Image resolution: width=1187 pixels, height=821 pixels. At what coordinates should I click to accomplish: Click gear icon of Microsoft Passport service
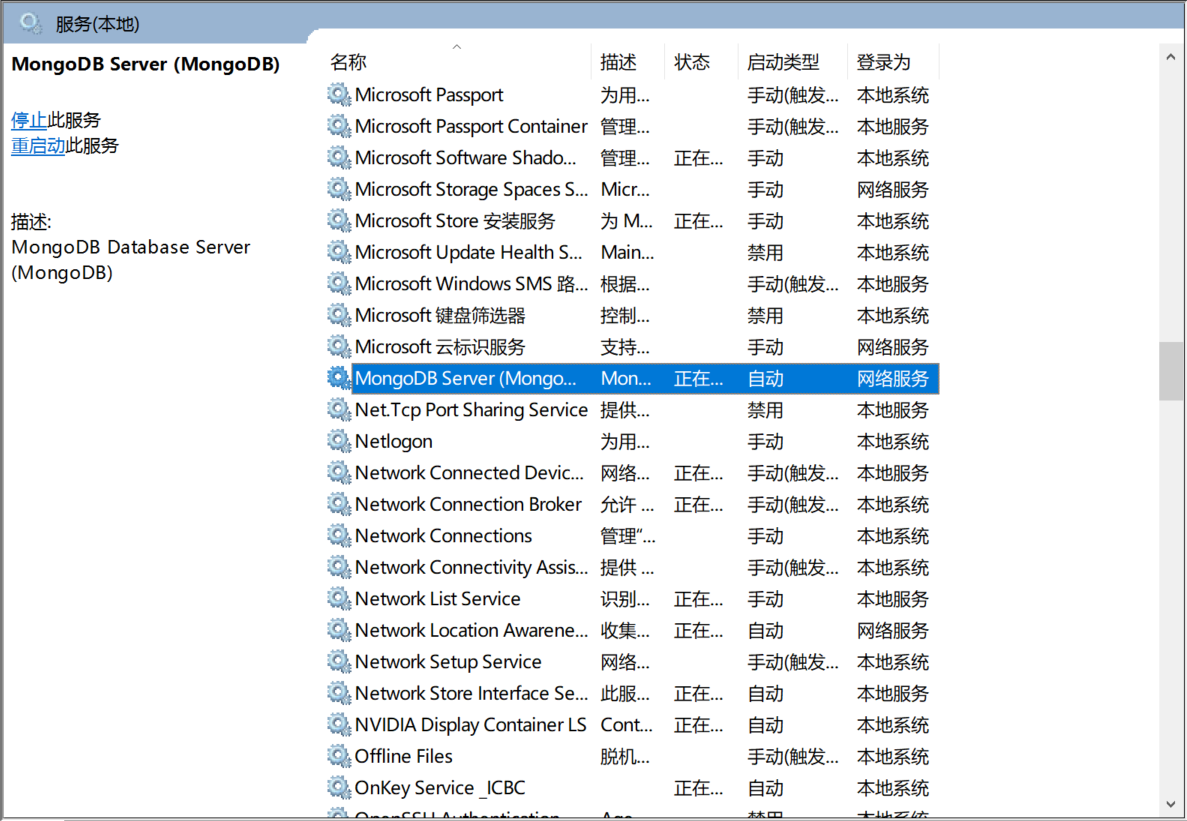coord(339,95)
